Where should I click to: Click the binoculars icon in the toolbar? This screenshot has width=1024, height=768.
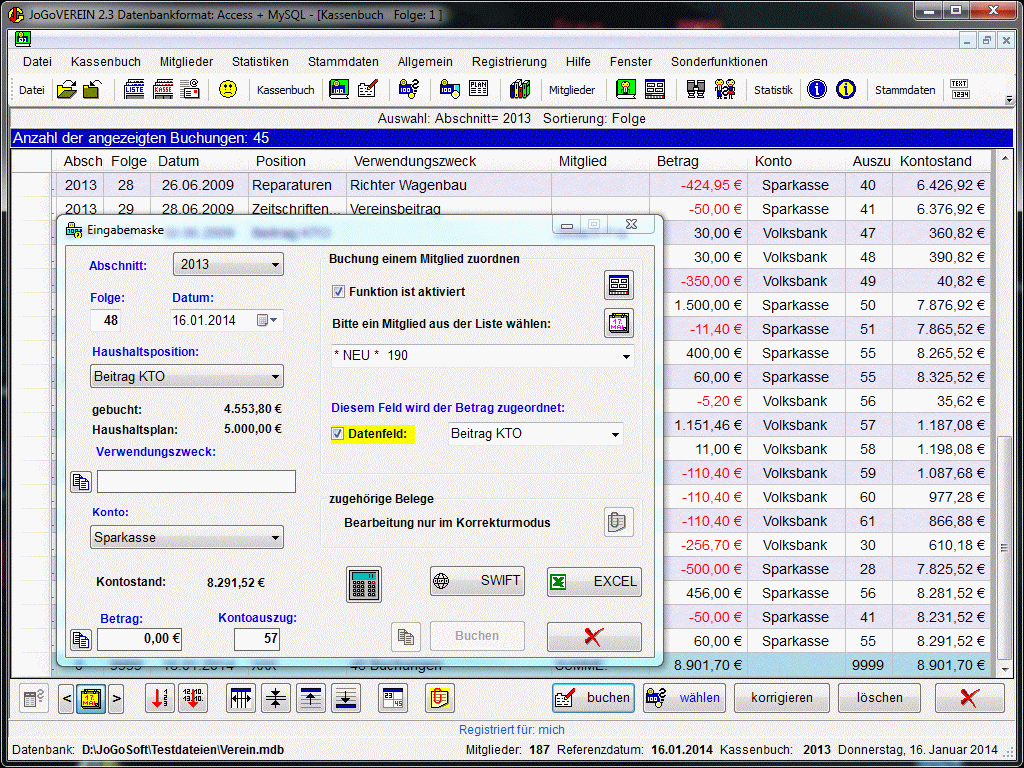coord(696,89)
